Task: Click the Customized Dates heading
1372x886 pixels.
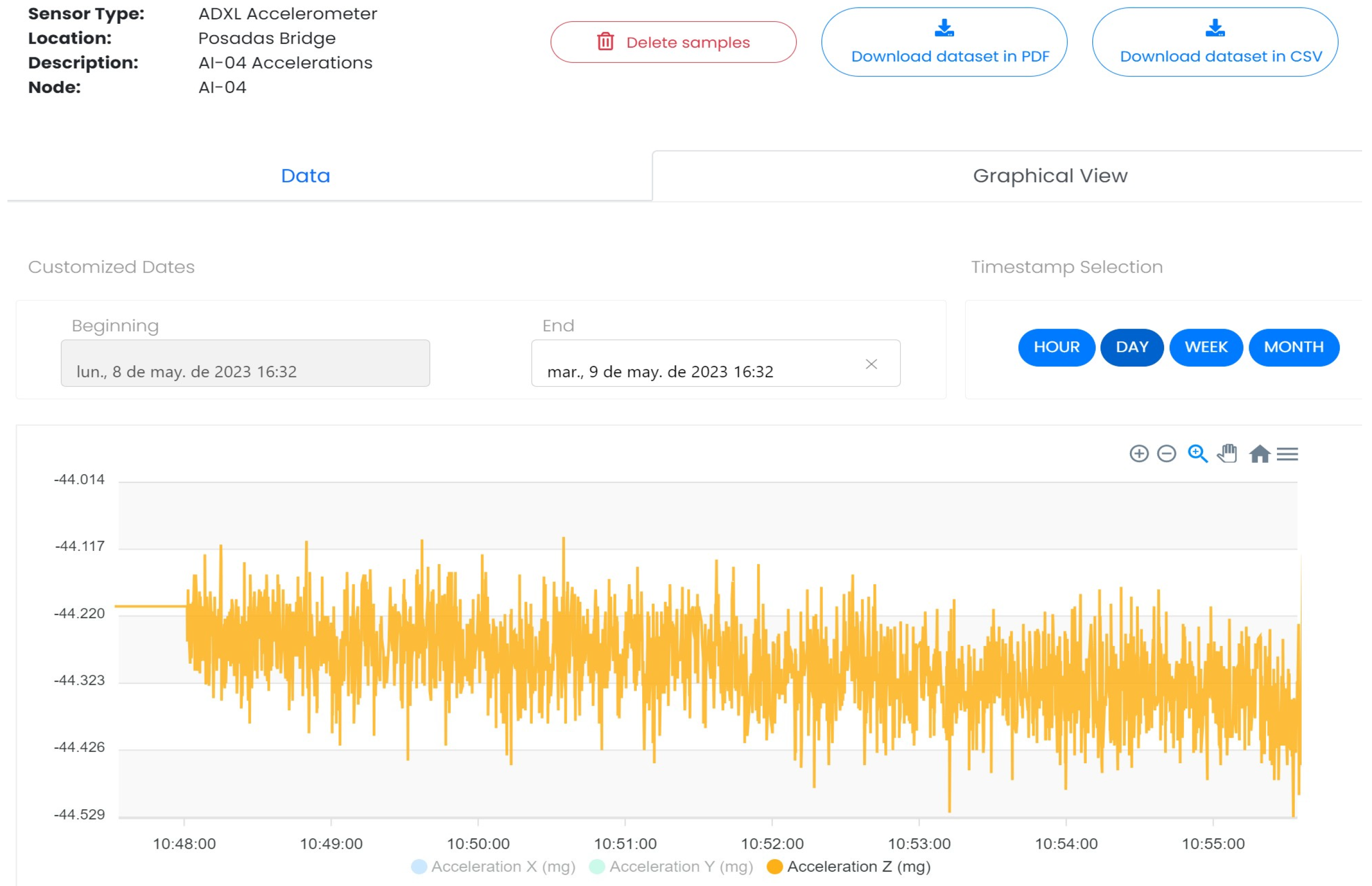Action: (111, 267)
